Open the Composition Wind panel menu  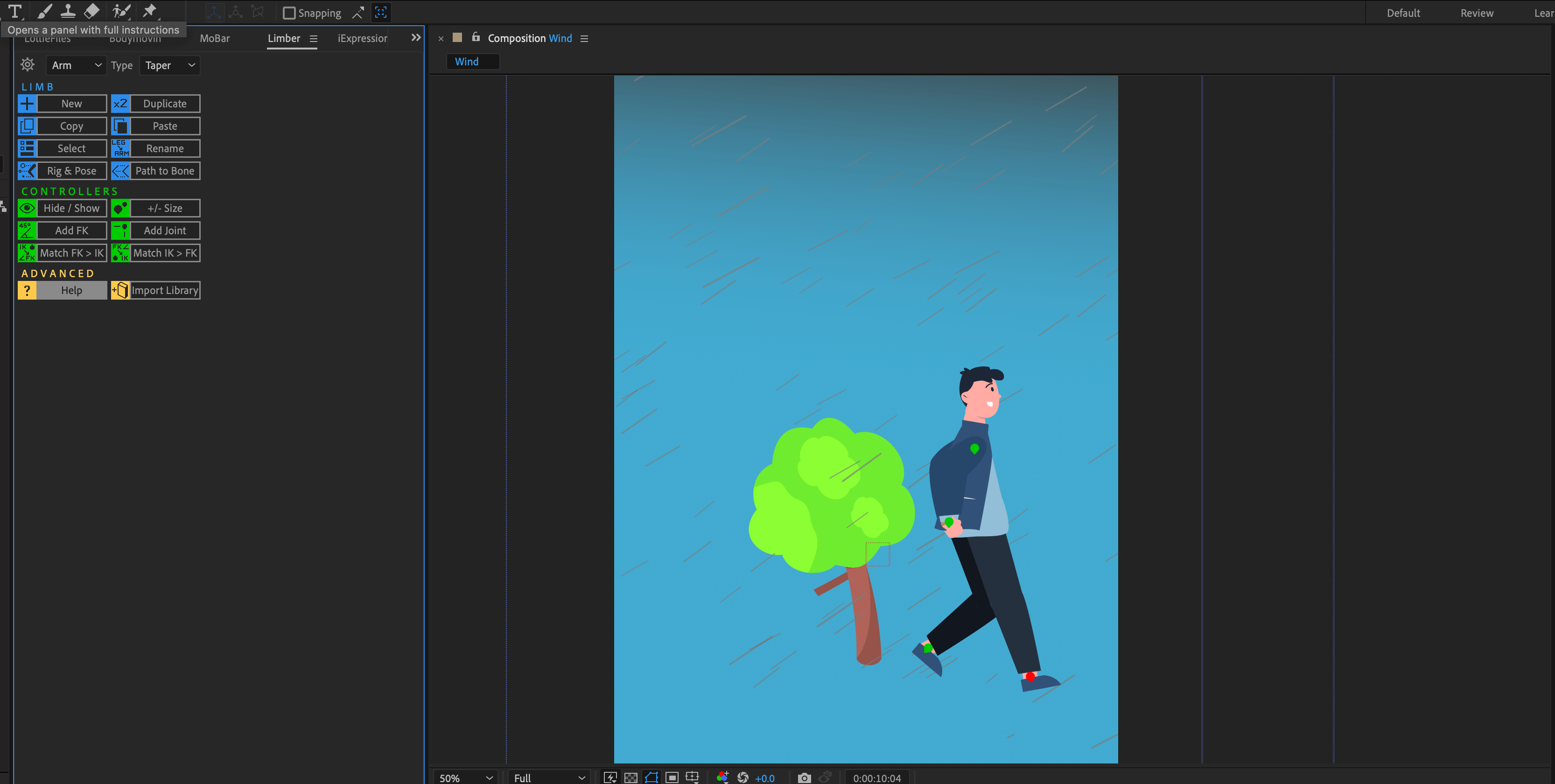pos(584,38)
